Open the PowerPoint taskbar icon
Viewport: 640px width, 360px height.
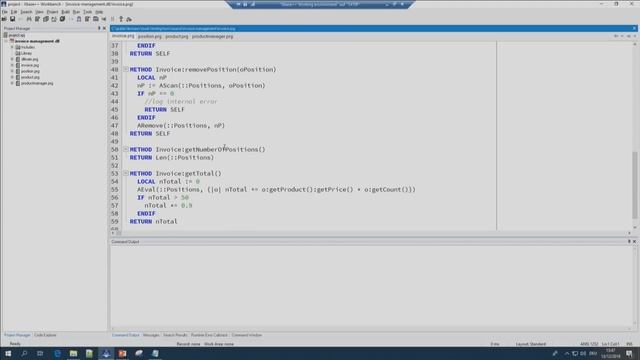pyautogui.click(x=122, y=353)
